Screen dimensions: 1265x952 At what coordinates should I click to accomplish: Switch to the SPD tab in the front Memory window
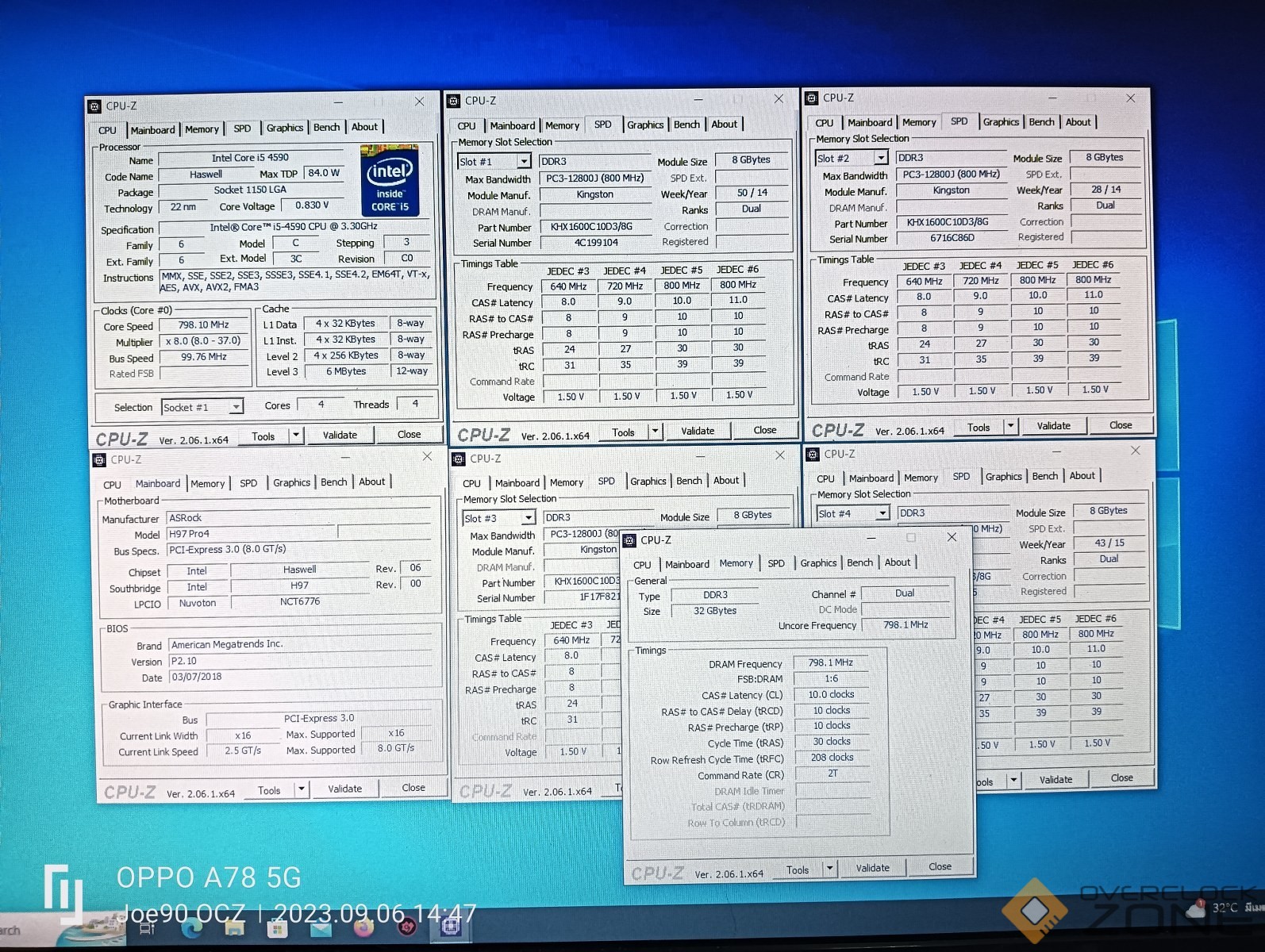click(x=776, y=563)
